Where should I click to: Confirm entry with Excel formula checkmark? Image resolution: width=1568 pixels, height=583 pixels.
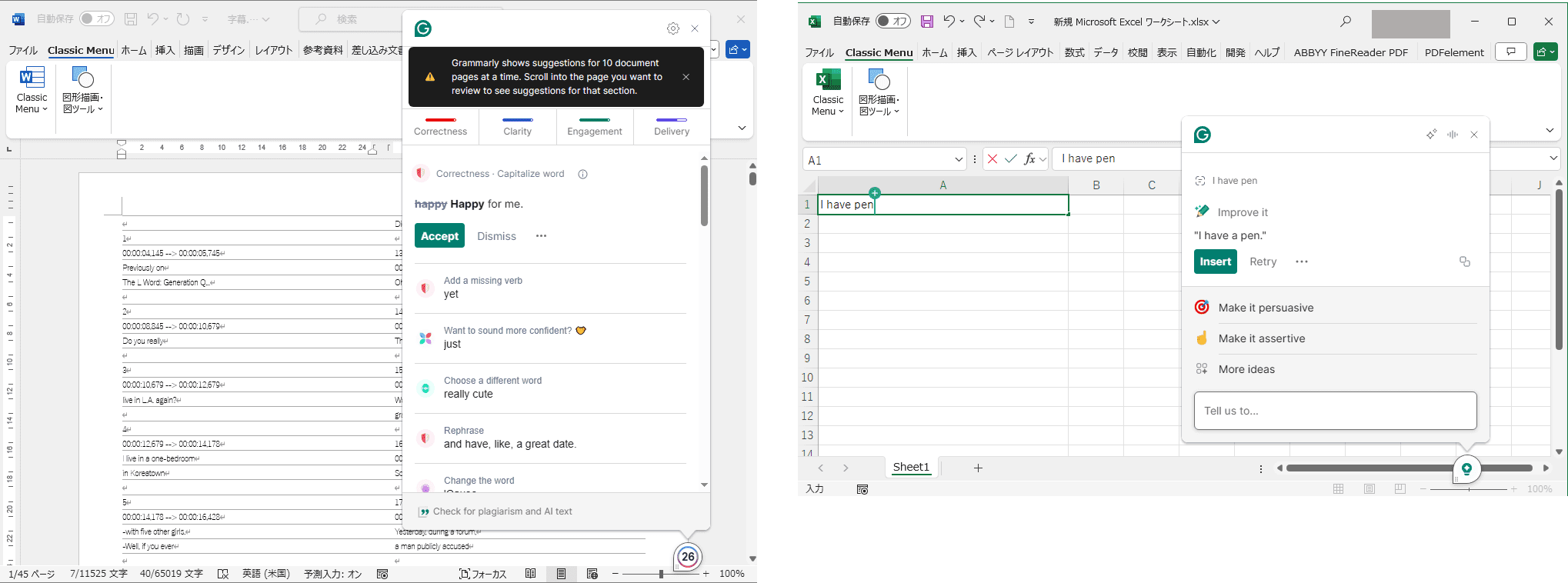coord(1011,158)
